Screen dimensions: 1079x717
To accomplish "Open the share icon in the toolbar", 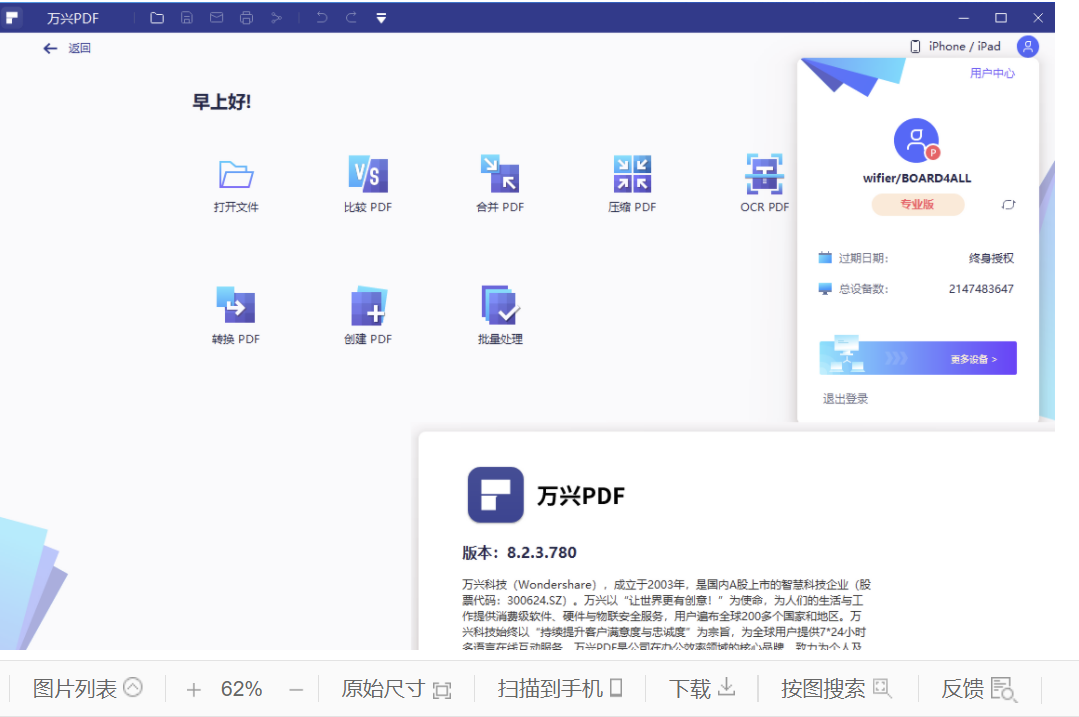I will [x=277, y=17].
